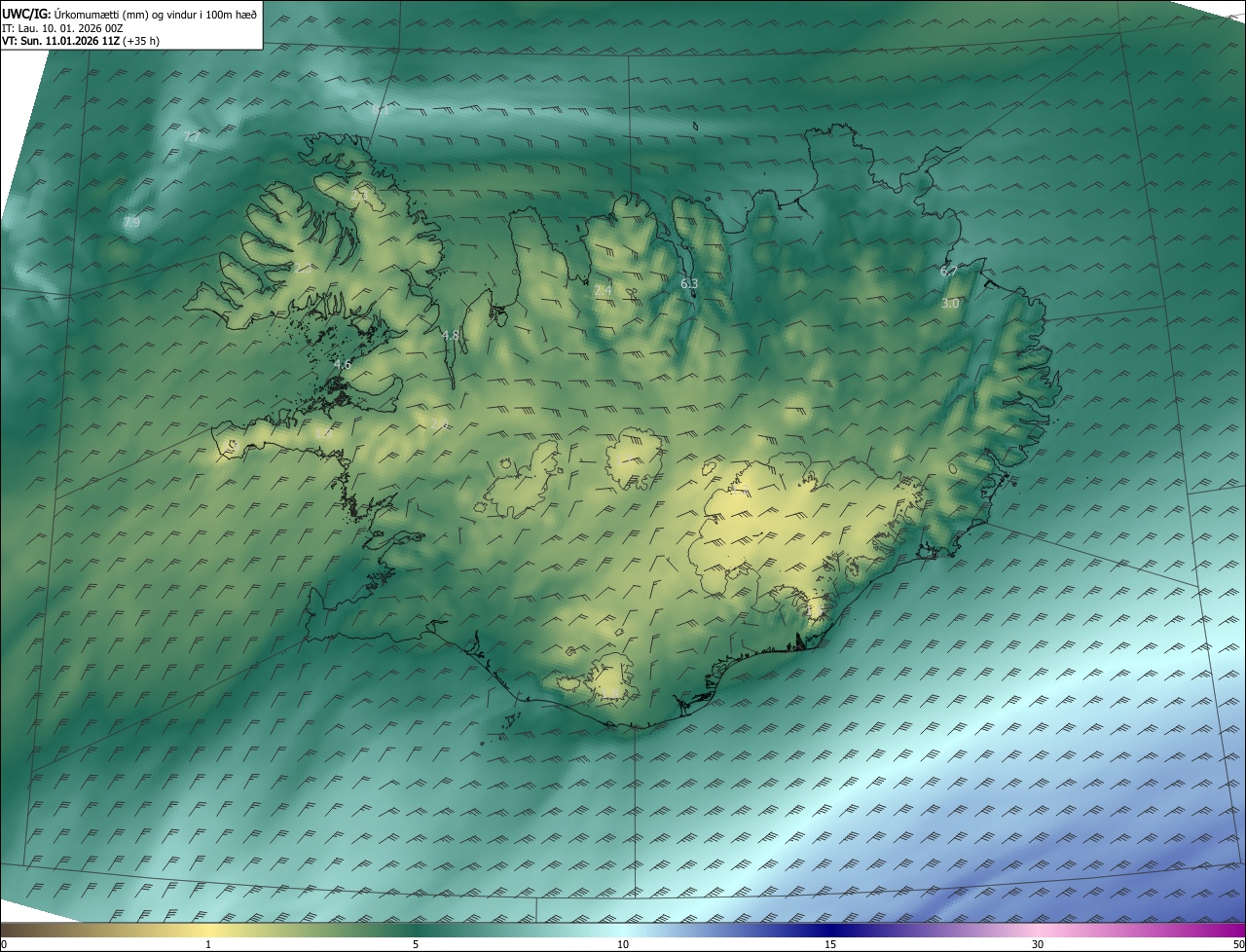This screenshot has height=952, width=1246.
Task: Click the 'UWC/IG: Úrkomumætti (mm)' title line
Action: point(129,14)
